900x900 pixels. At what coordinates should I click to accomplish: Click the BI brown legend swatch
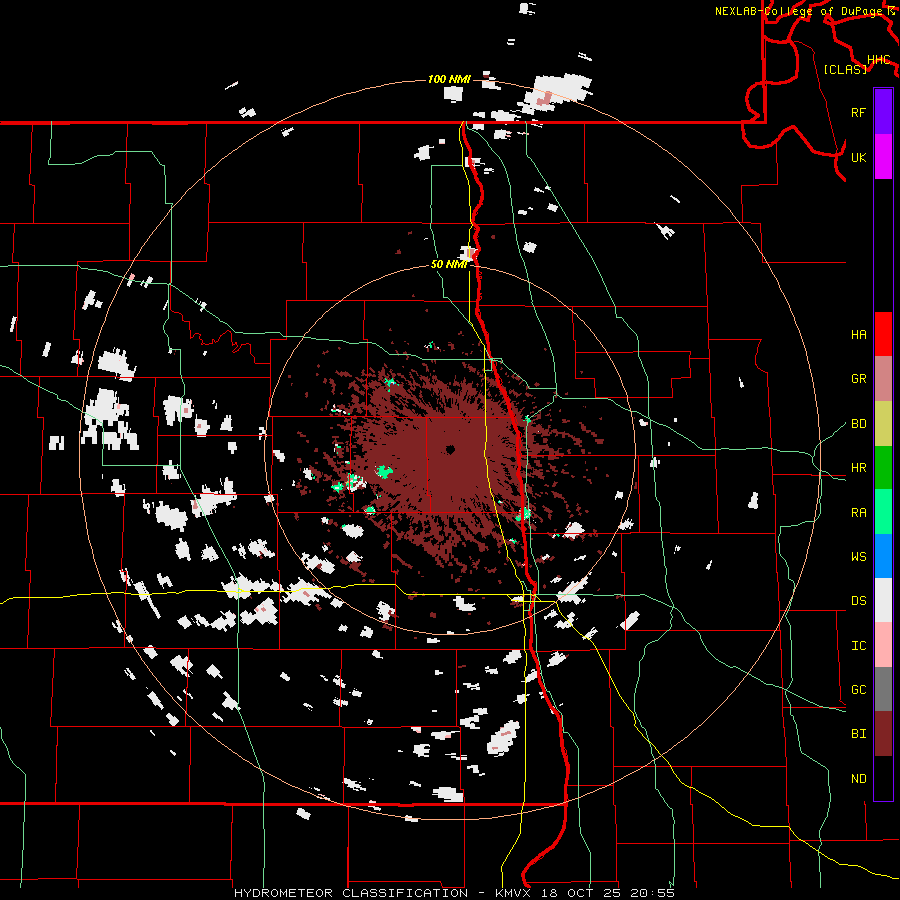tap(883, 734)
